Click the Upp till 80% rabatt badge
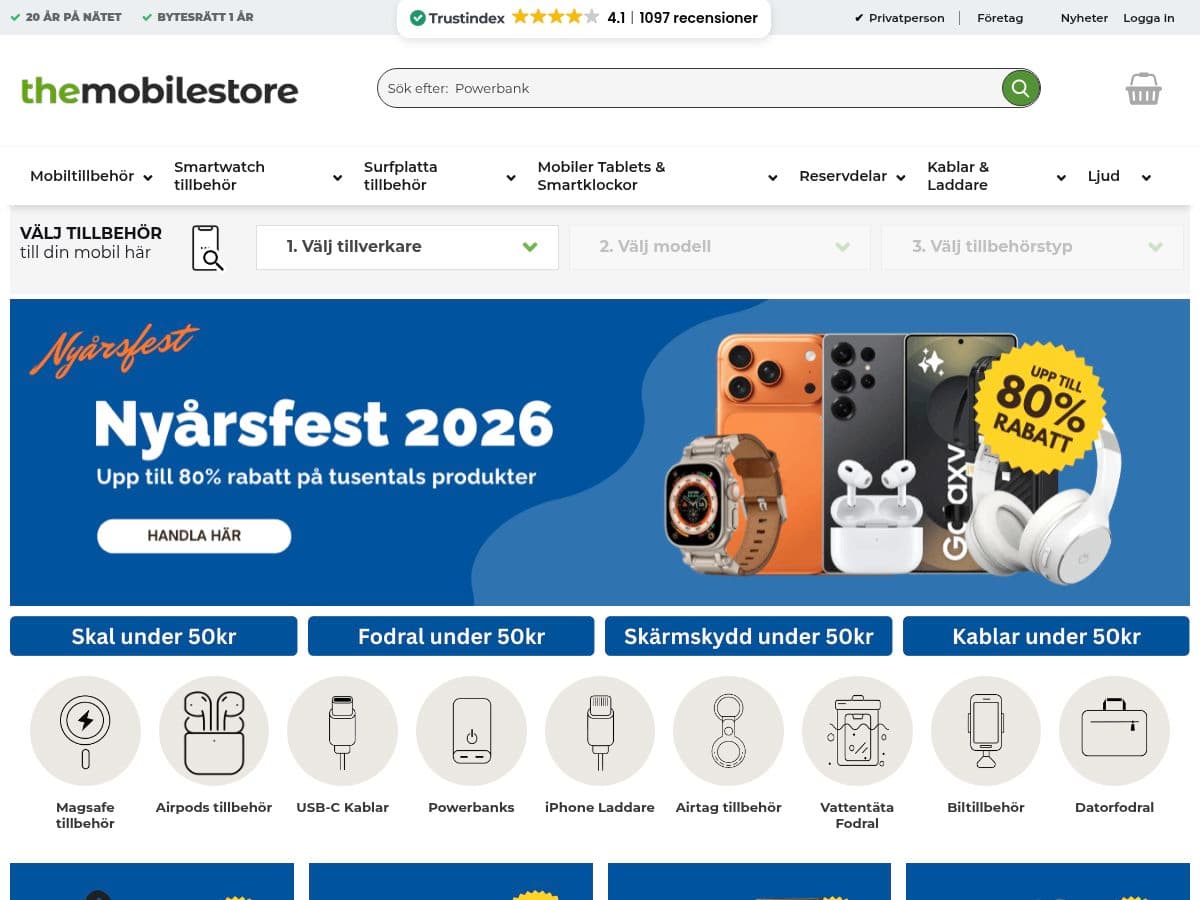 [x=1040, y=408]
